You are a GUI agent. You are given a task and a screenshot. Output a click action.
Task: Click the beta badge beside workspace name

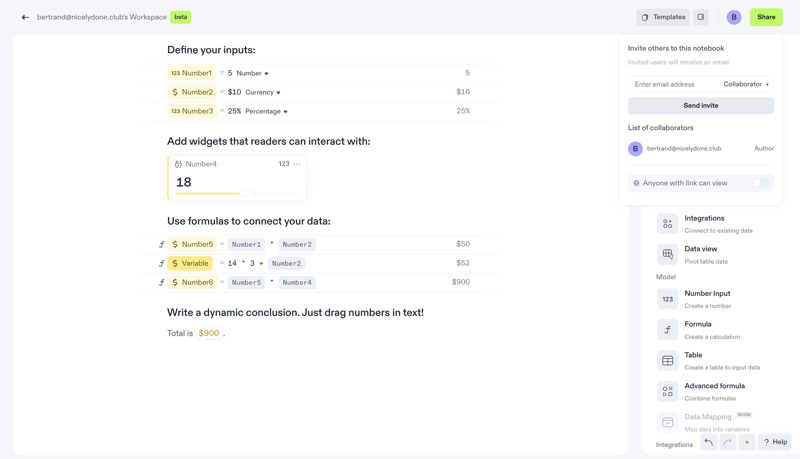181,17
